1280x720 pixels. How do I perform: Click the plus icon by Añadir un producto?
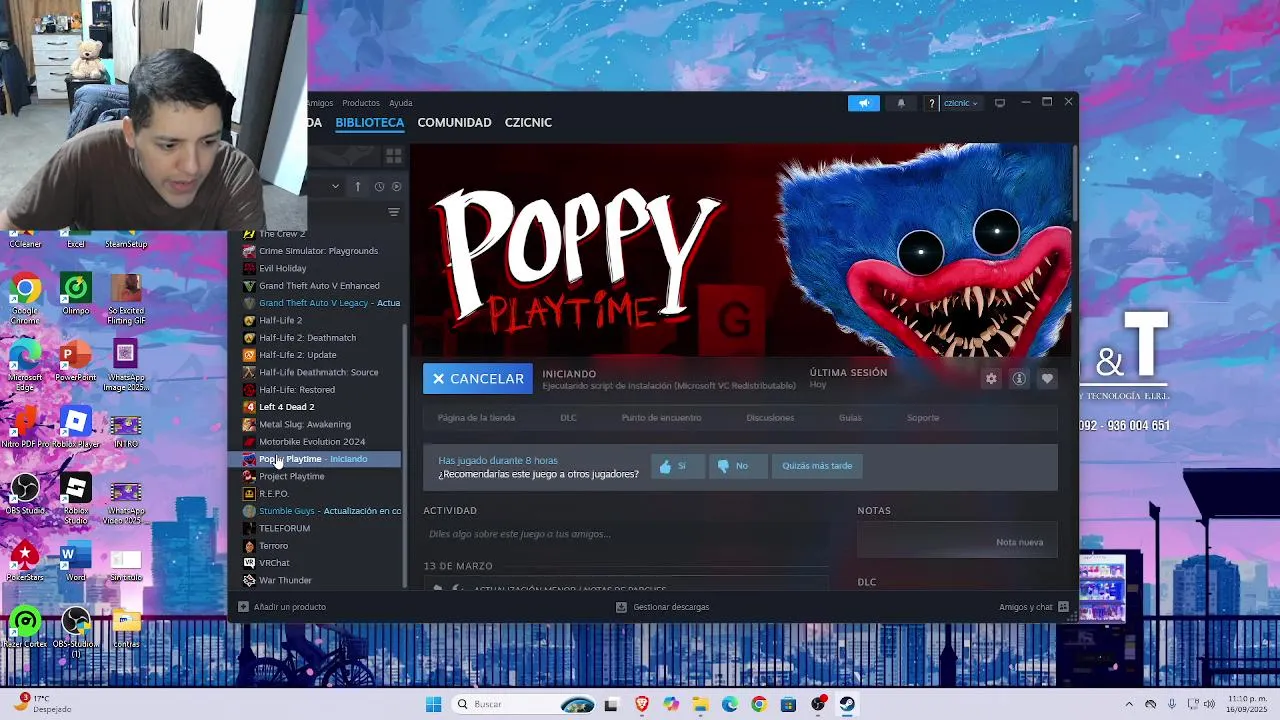coord(243,607)
